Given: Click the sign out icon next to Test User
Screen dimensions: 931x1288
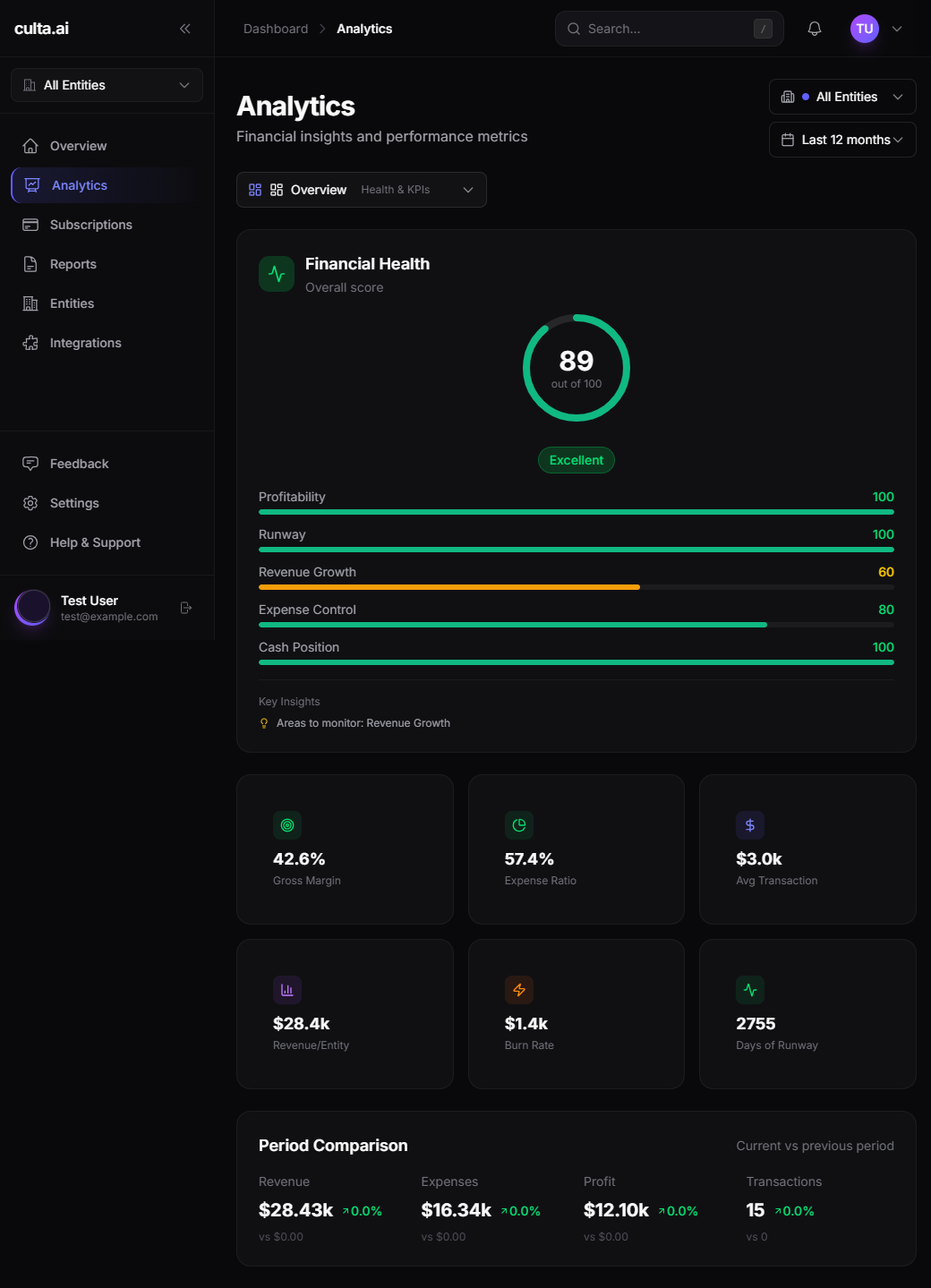Looking at the screenshot, I should pos(186,607).
